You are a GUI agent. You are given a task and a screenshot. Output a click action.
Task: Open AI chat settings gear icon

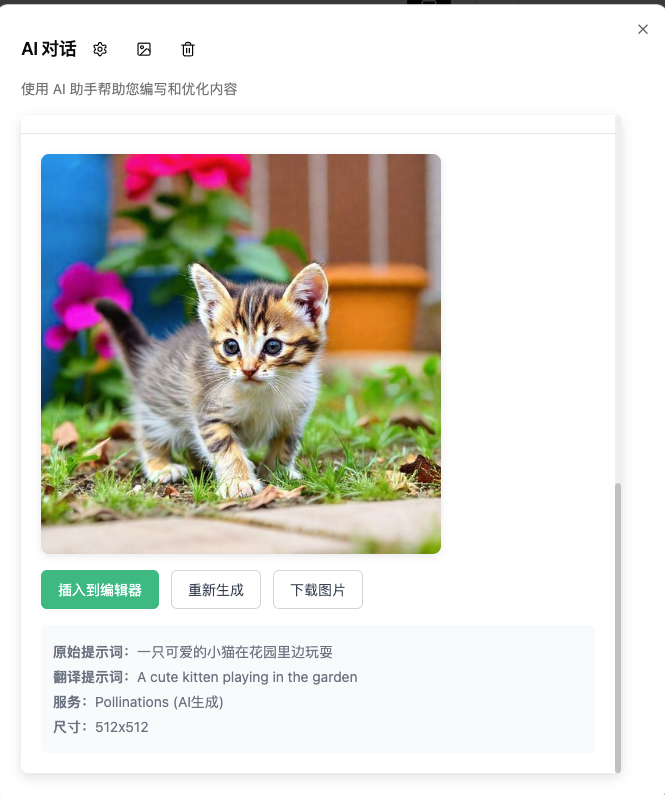100,49
